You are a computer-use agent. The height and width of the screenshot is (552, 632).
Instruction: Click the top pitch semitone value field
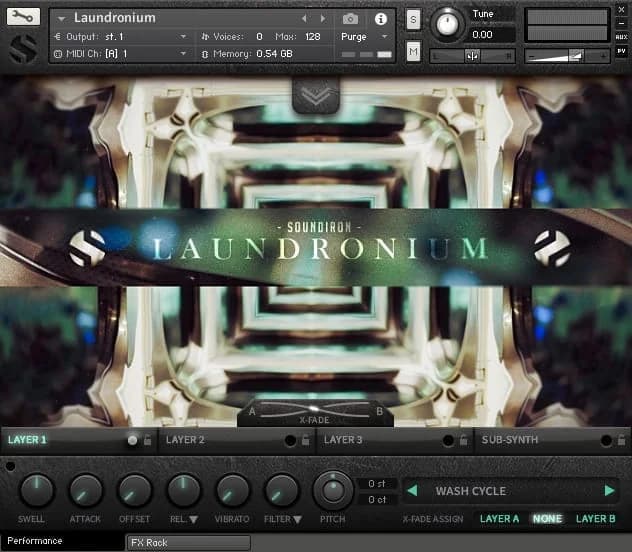point(377,484)
